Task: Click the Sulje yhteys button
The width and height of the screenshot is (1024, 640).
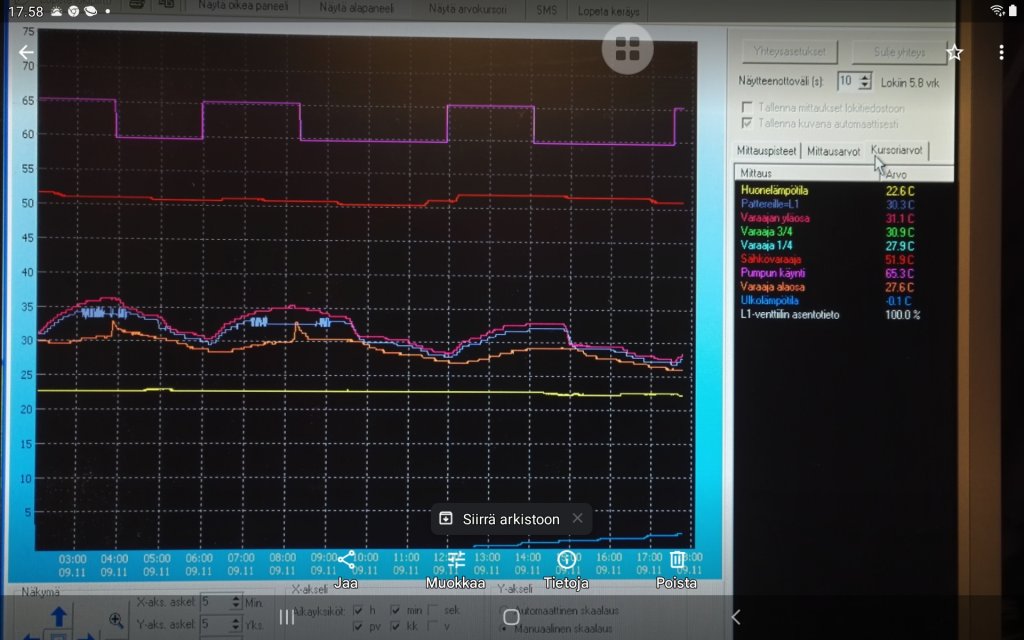Action: click(x=899, y=52)
